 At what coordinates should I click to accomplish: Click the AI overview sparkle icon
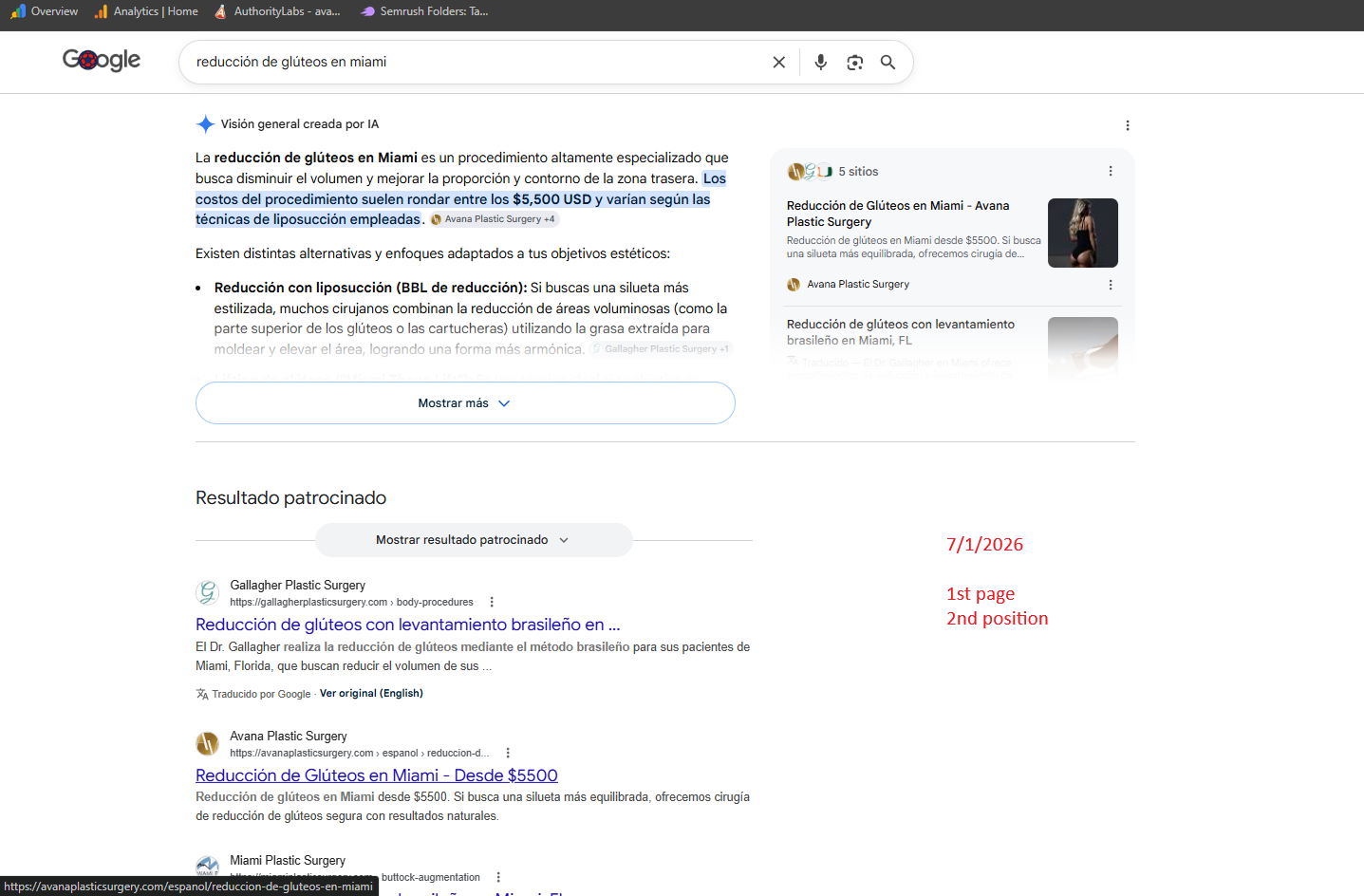205,124
